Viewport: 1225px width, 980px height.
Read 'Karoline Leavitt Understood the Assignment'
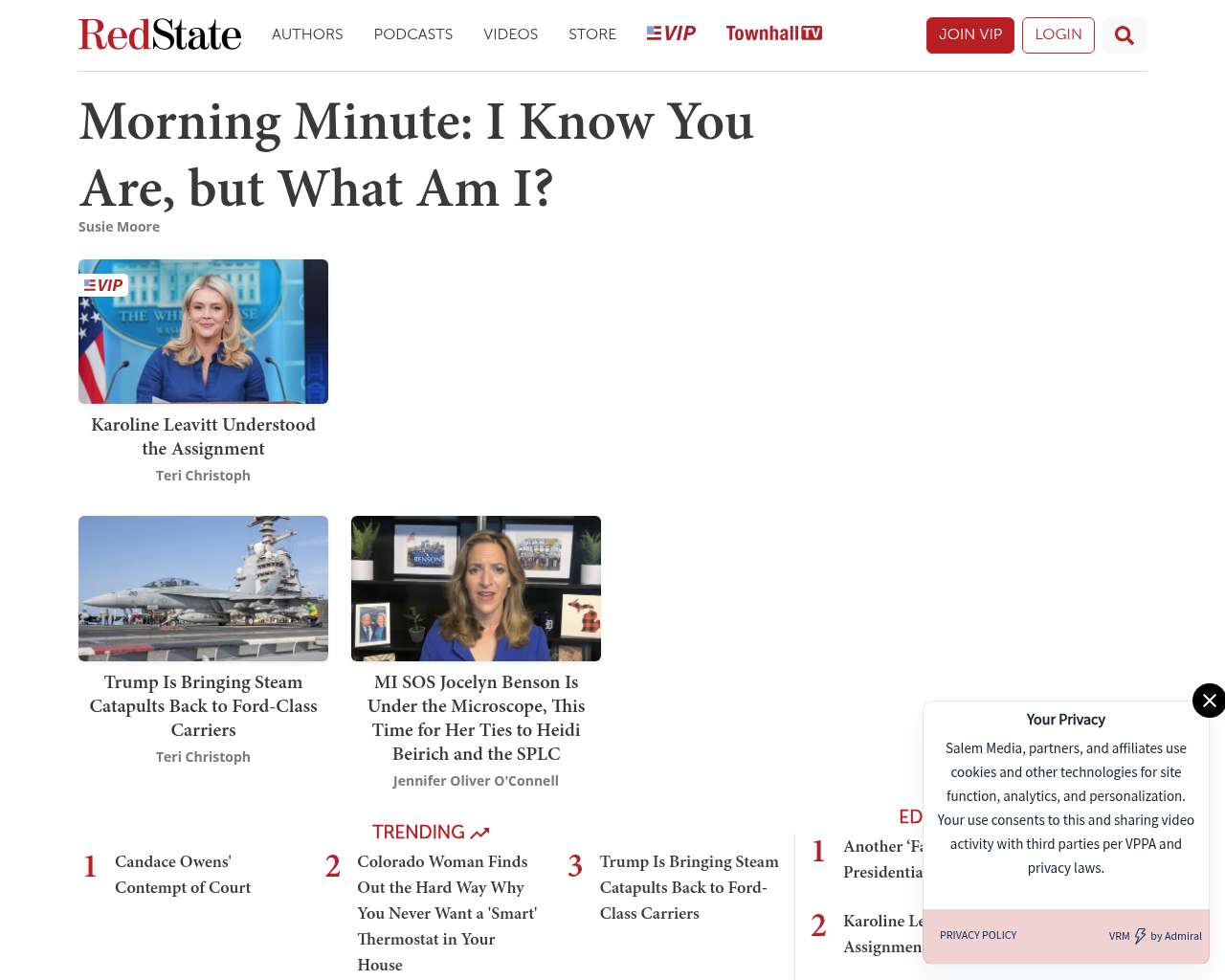coord(203,436)
